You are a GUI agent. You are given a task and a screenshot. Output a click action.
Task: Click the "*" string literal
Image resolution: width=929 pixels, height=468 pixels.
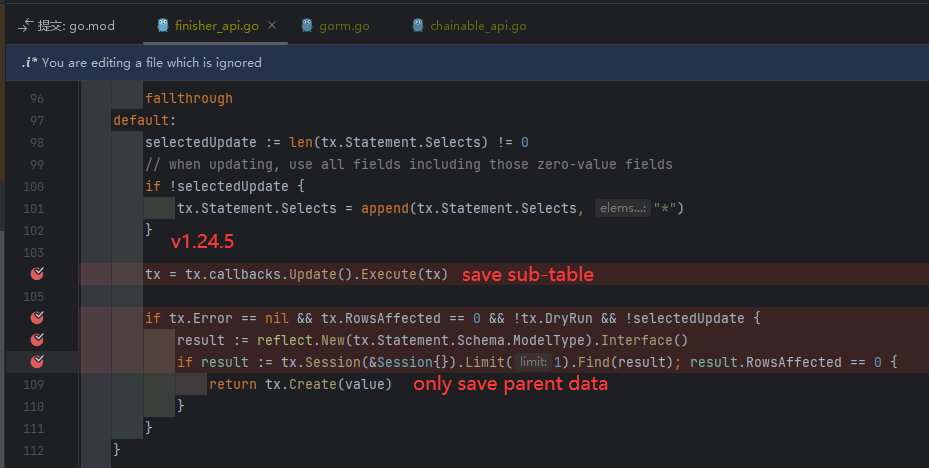click(665, 208)
